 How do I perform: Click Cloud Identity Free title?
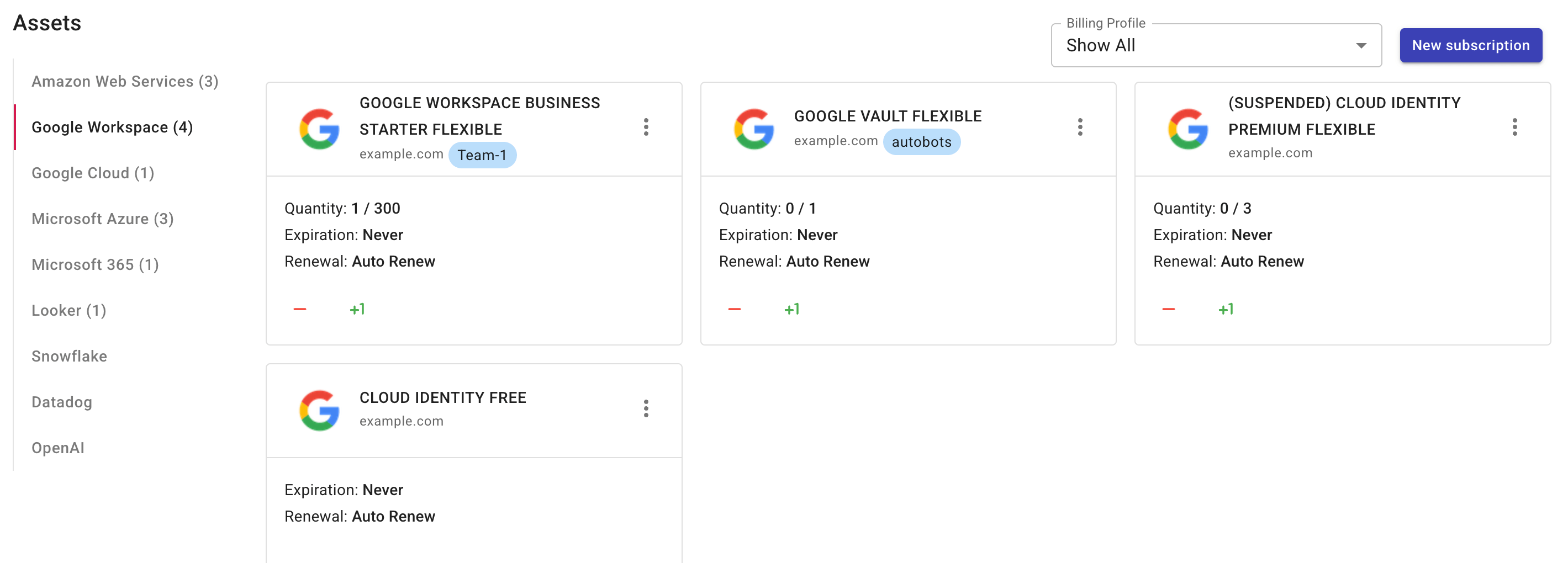[x=442, y=397]
